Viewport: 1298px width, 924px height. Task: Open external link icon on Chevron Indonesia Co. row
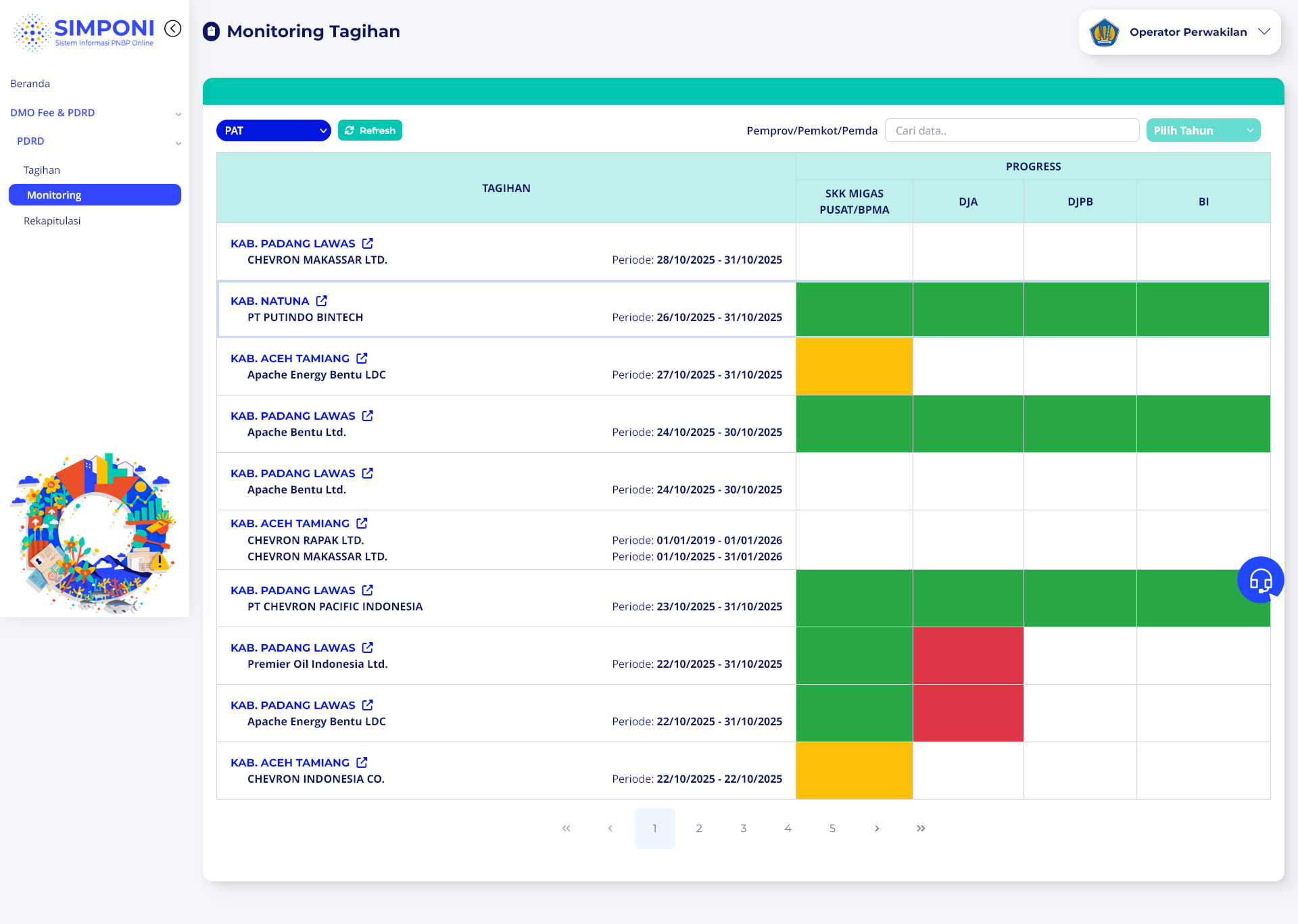coord(362,762)
